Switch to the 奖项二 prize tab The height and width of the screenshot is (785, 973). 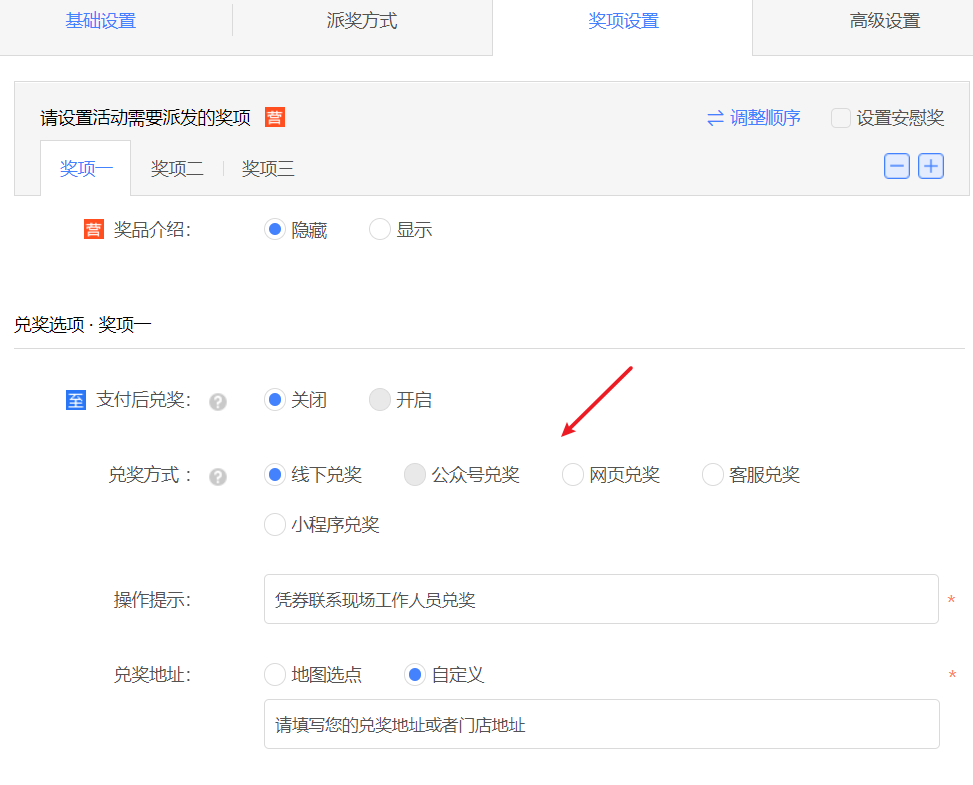click(x=176, y=168)
